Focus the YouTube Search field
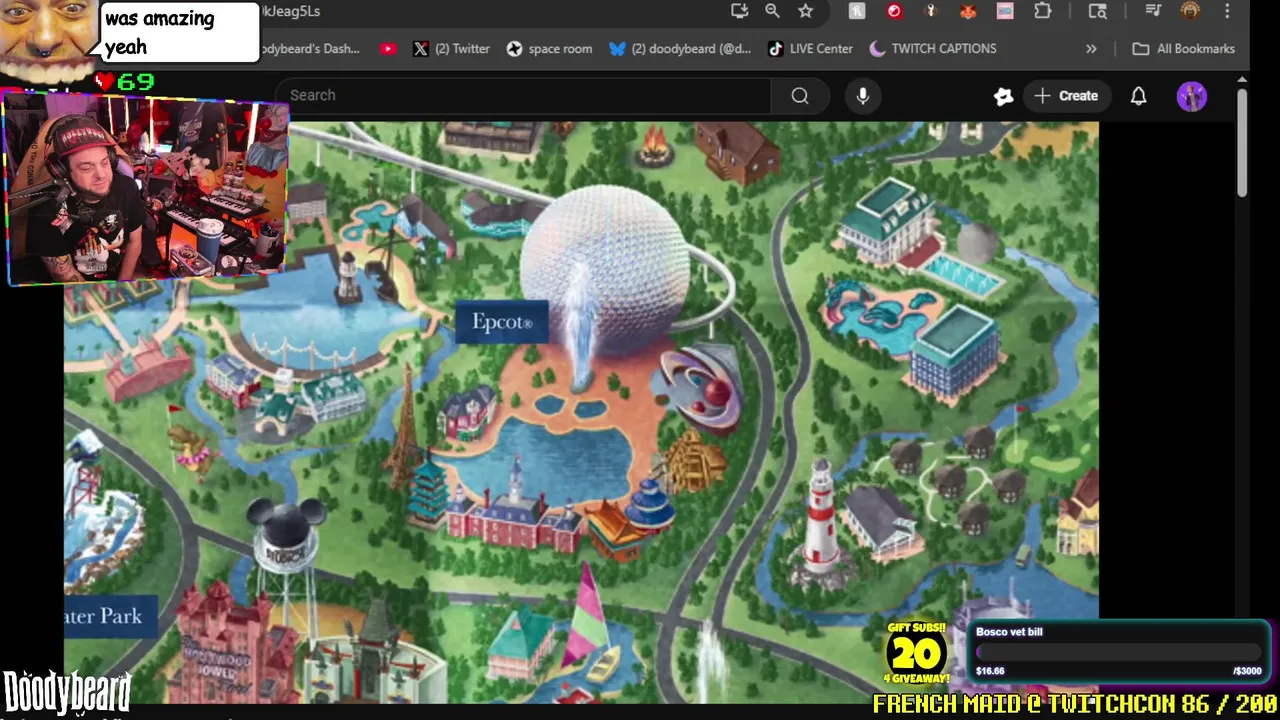This screenshot has height=720, width=1280. click(x=523, y=95)
